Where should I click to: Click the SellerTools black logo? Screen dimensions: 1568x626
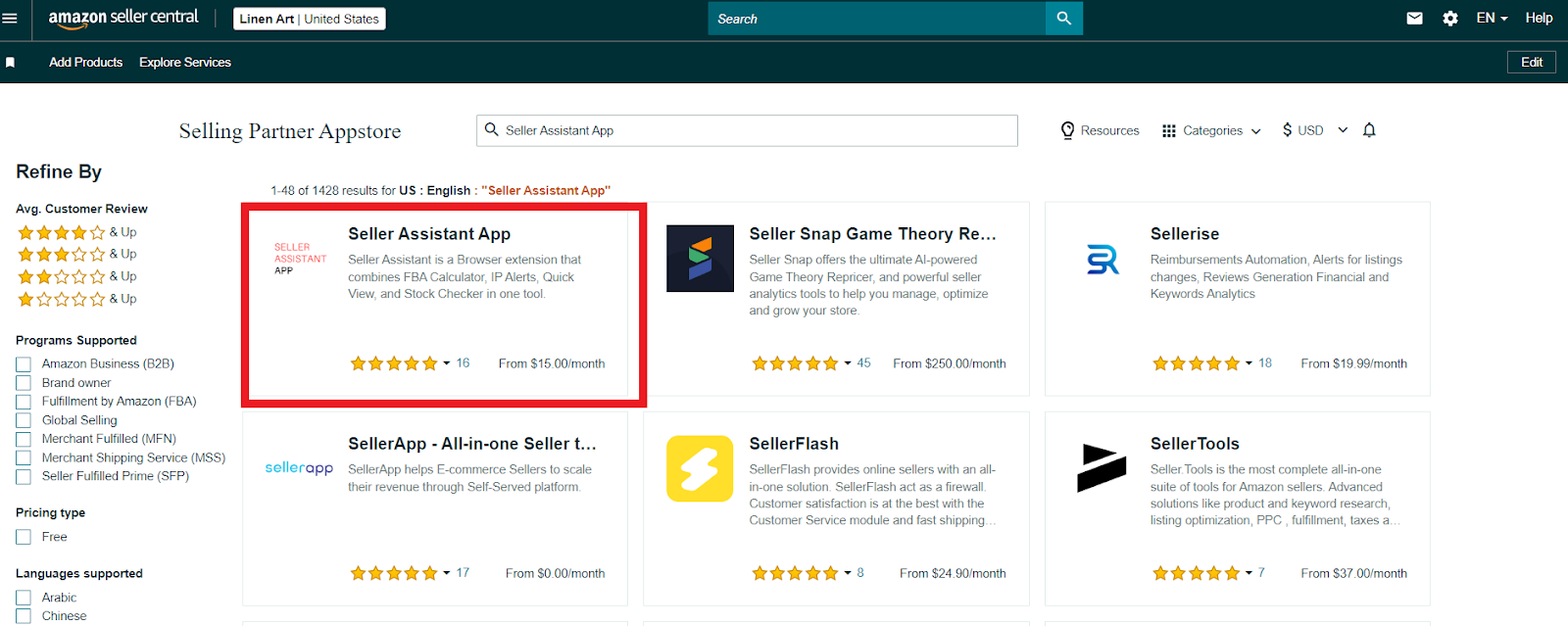pyautogui.click(x=1102, y=468)
